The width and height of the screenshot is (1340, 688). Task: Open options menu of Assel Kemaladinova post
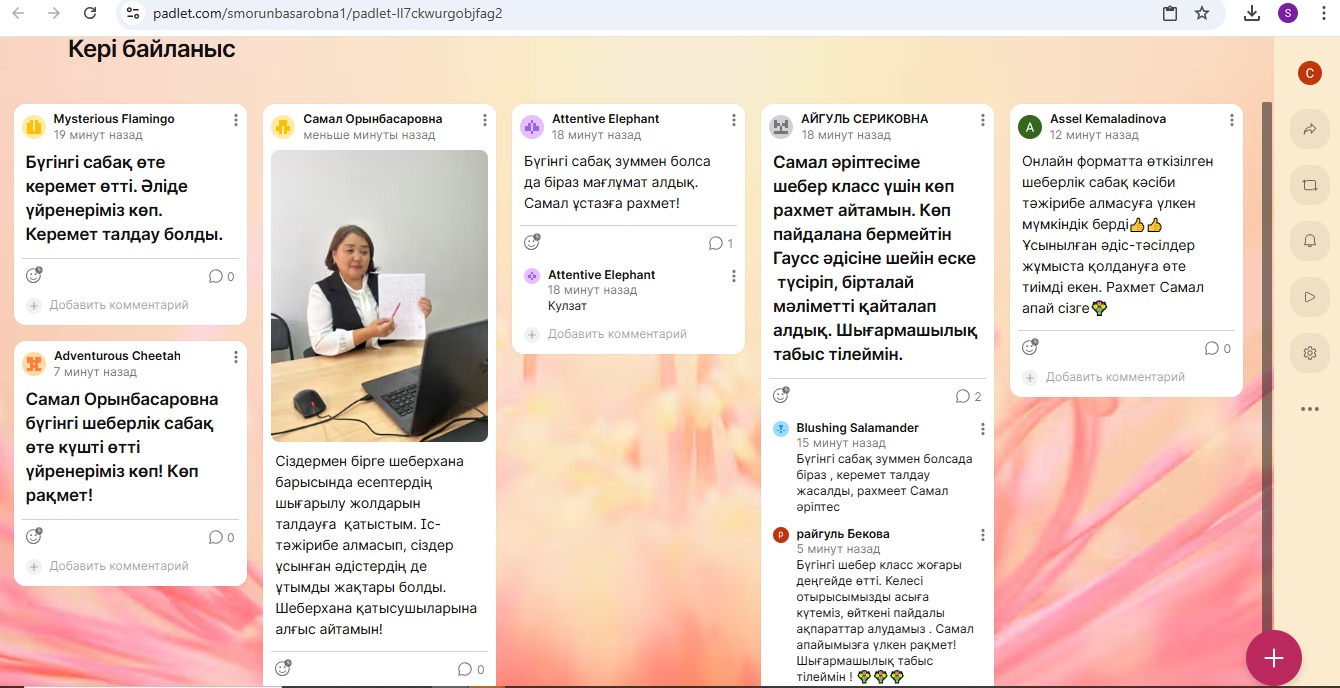click(x=1232, y=120)
